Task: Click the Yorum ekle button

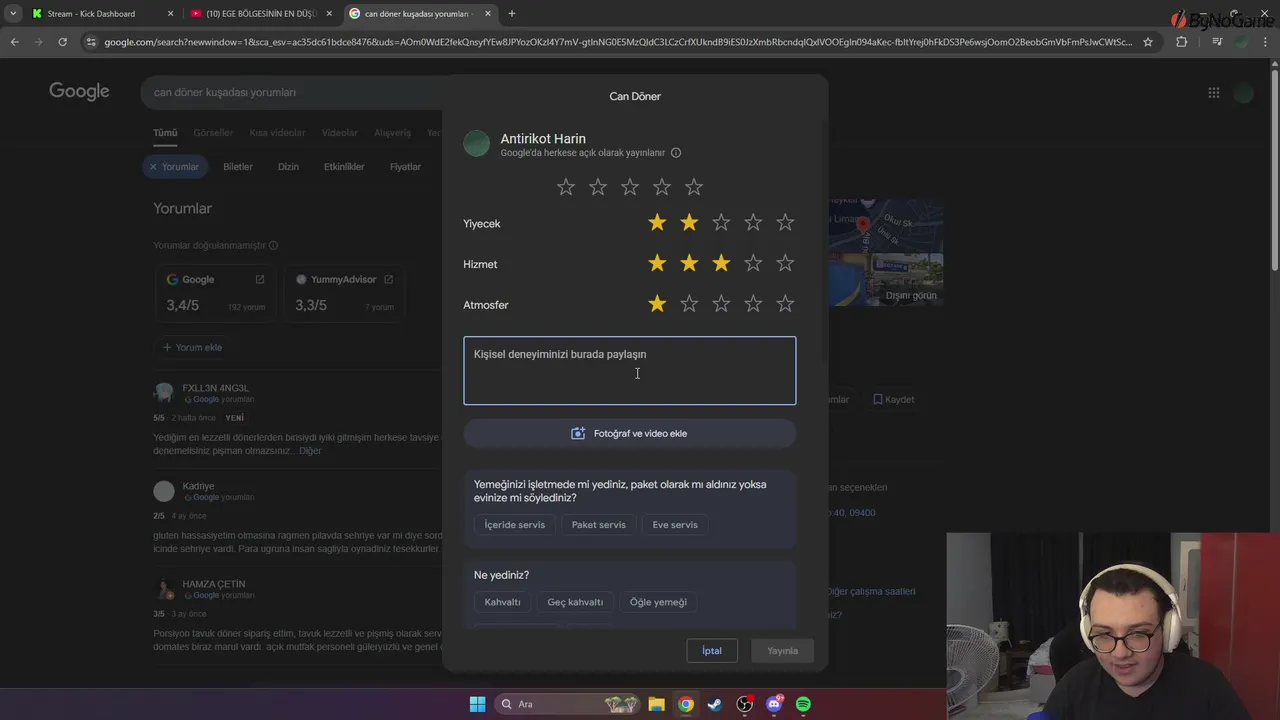Action: coord(192,347)
